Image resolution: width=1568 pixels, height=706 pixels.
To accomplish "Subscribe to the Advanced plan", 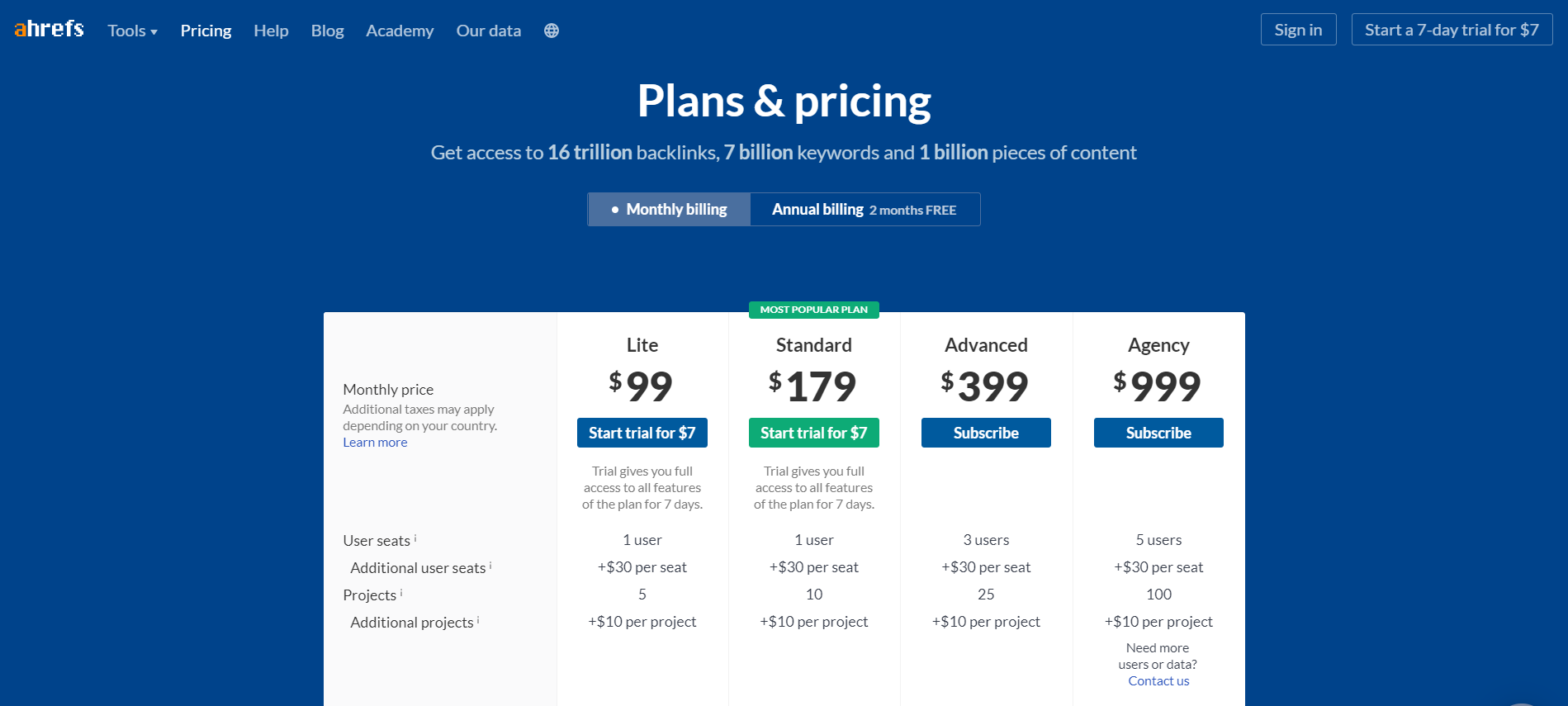I will tap(986, 433).
